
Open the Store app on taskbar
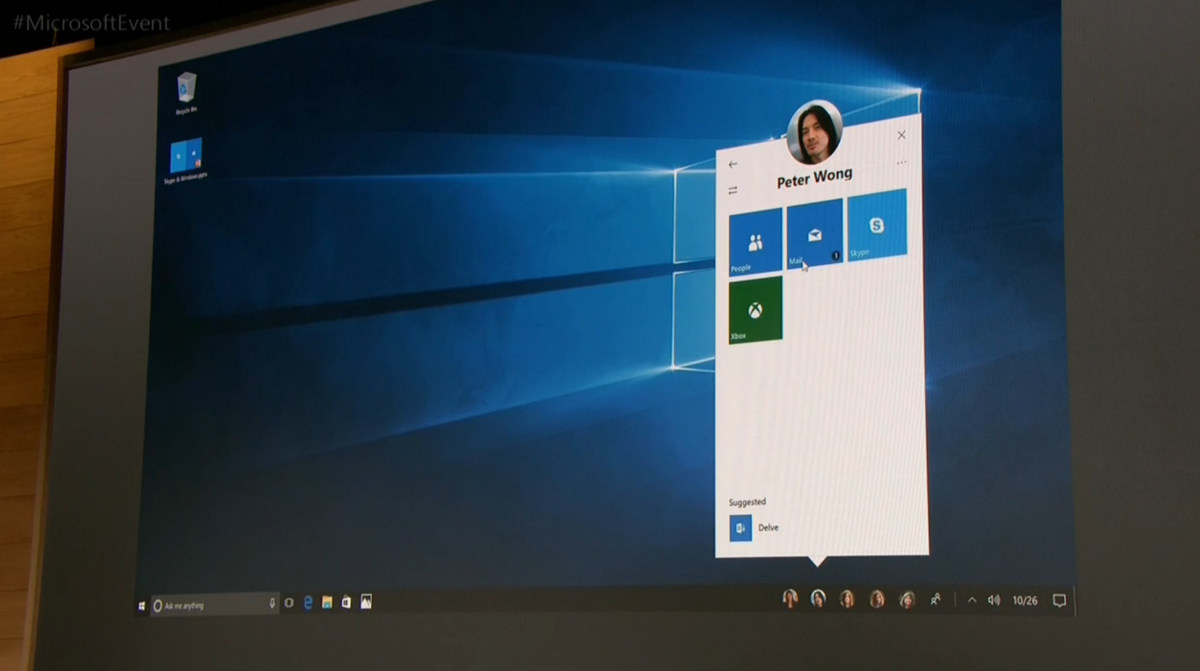346,602
